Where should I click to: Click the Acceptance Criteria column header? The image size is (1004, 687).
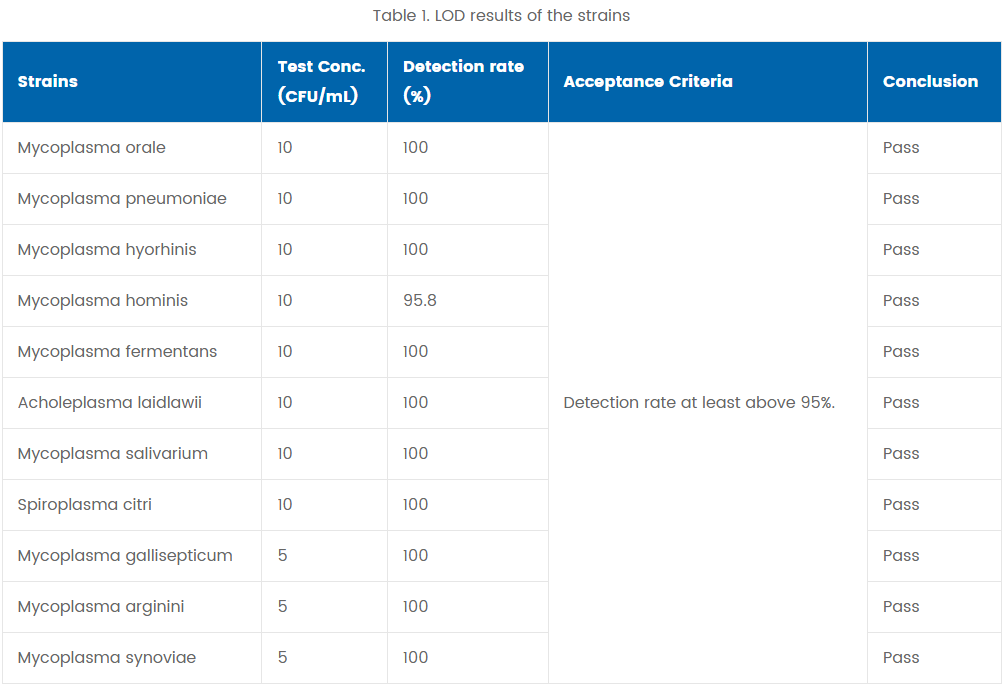[648, 82]
